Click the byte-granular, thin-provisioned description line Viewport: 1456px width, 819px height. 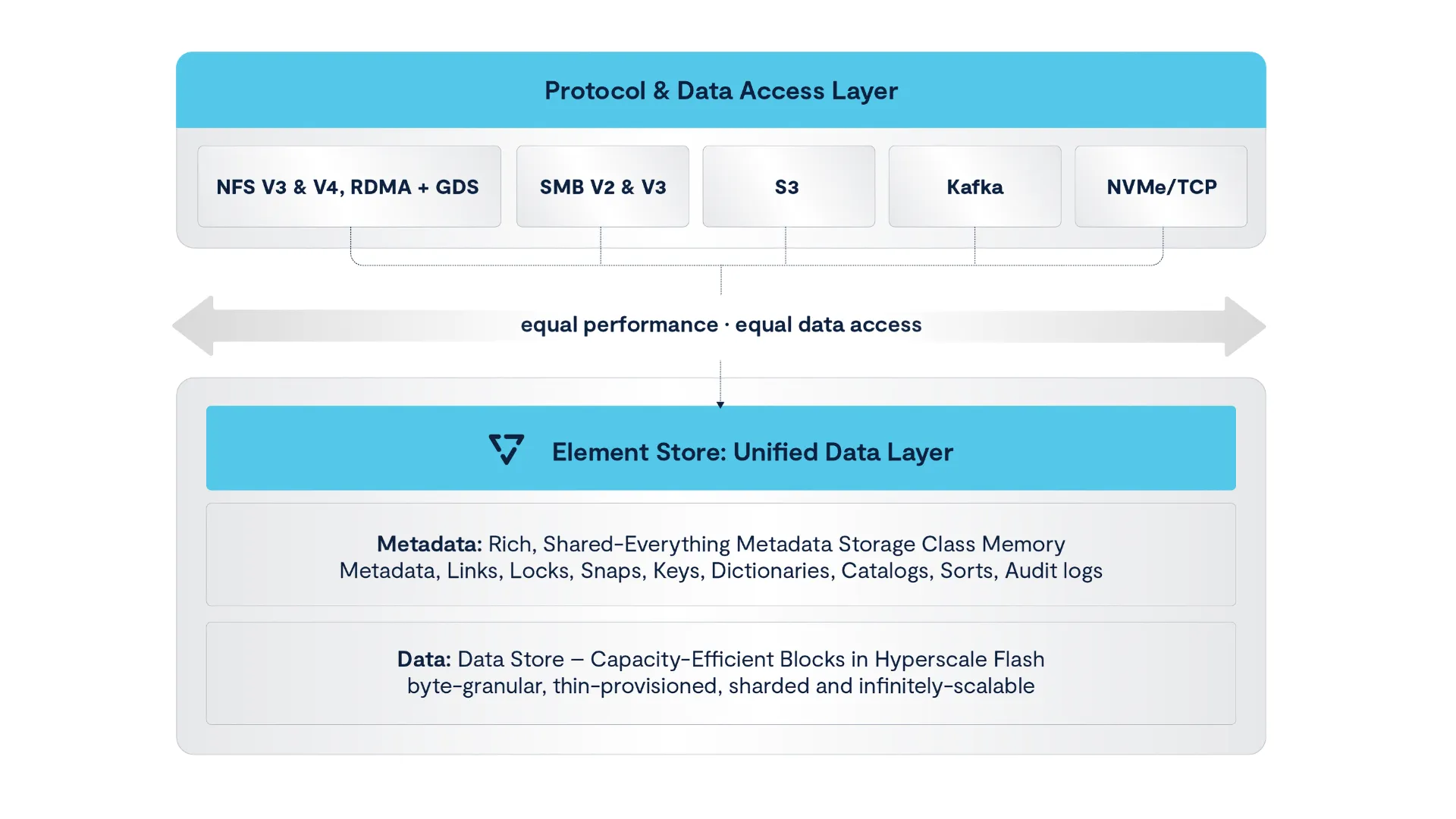coord(721,686)
